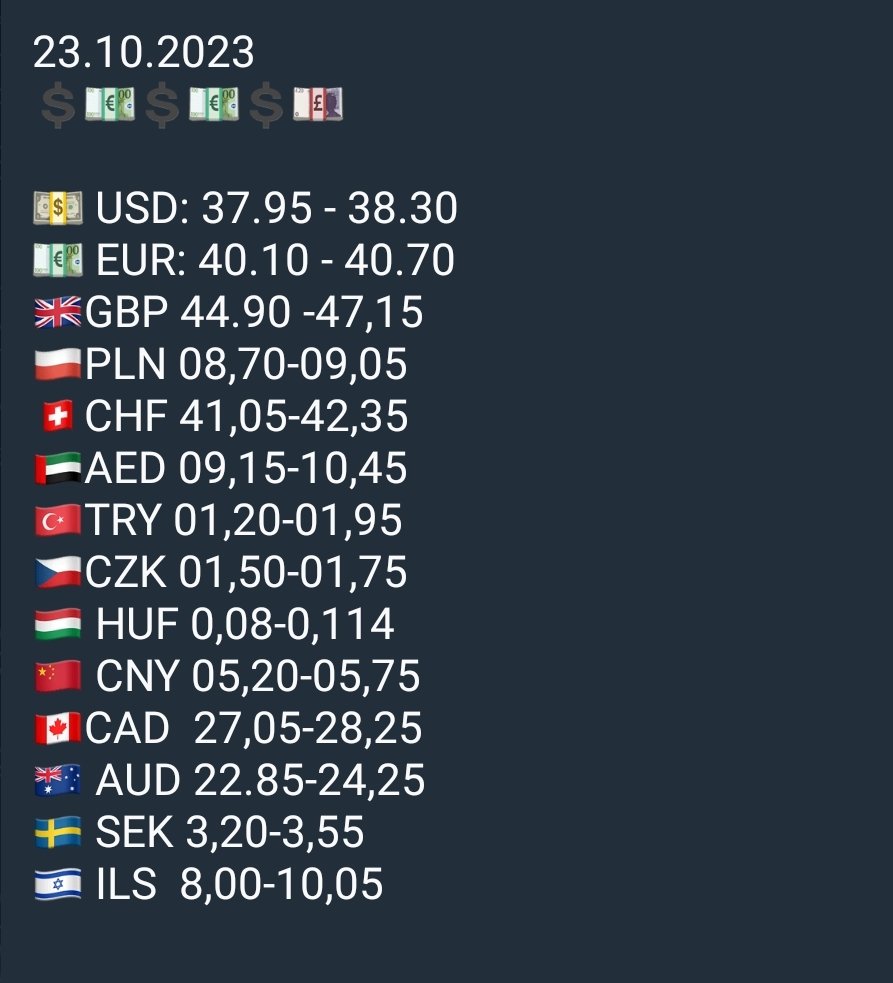The image size is (893, 983).
Task: Click the Israeli flag next to ILS
Action: coord(58,885)
